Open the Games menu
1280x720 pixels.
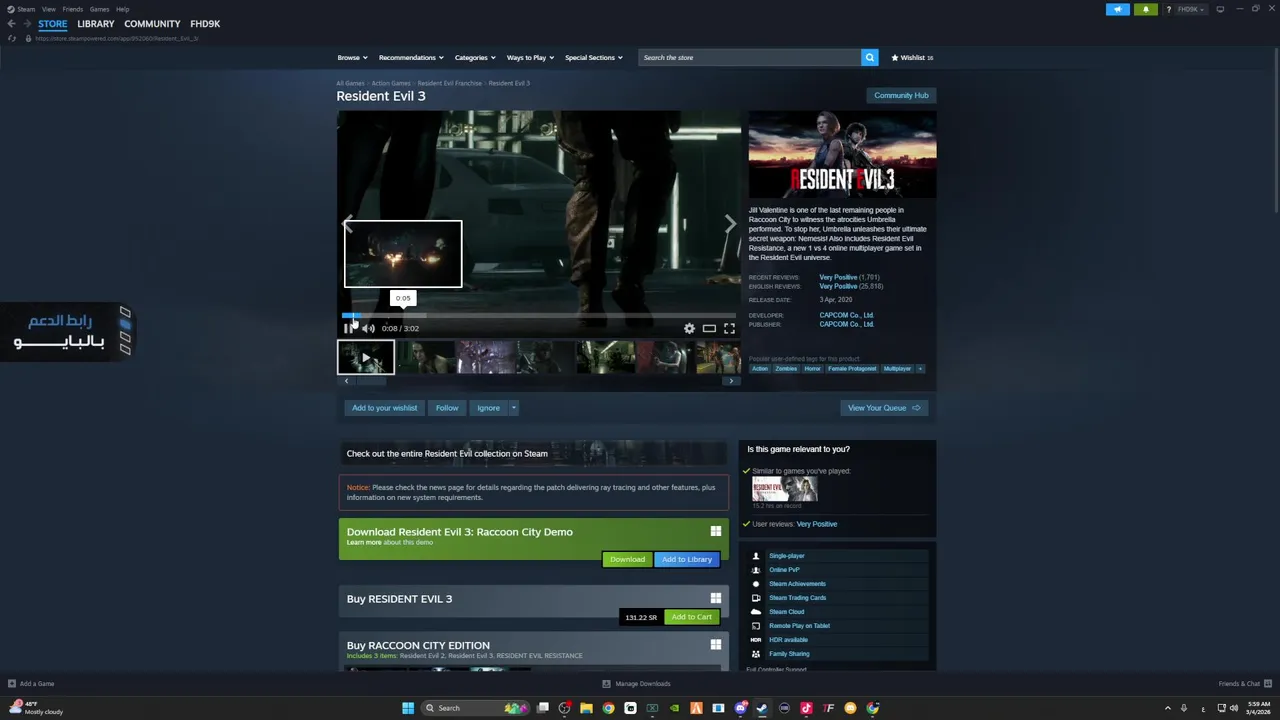(99, 9)
